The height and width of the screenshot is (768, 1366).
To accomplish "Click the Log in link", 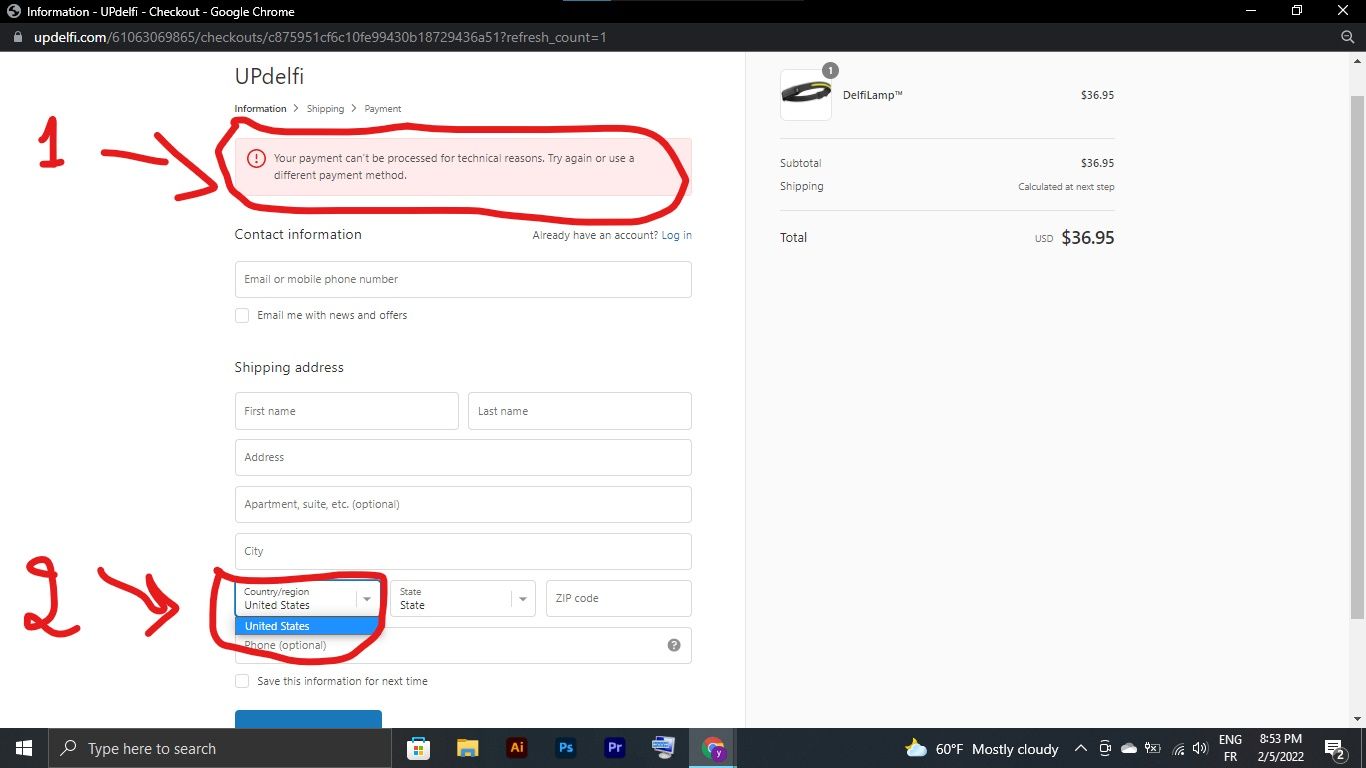I will tap(676, 235).
